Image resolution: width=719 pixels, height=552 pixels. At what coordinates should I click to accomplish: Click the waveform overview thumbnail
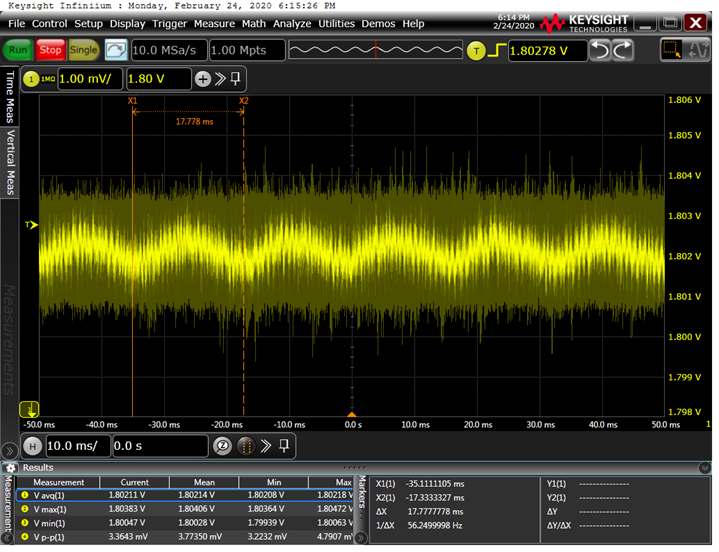click(376, 50)
